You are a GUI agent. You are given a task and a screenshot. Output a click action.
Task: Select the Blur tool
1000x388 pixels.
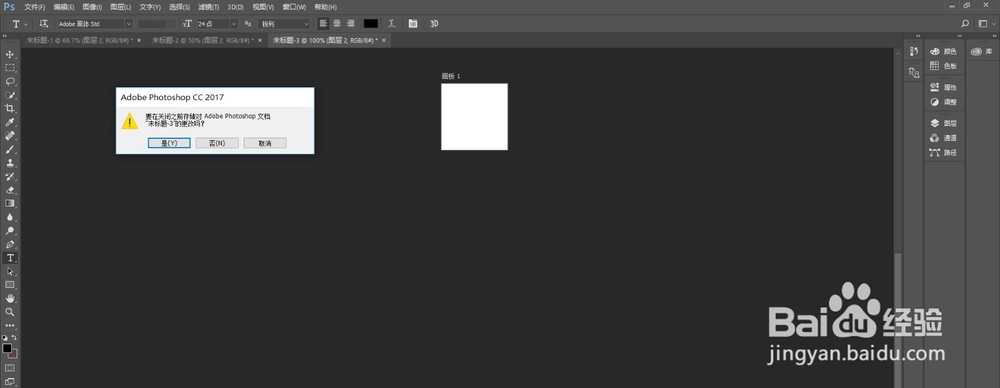click(x=10, y=217)
